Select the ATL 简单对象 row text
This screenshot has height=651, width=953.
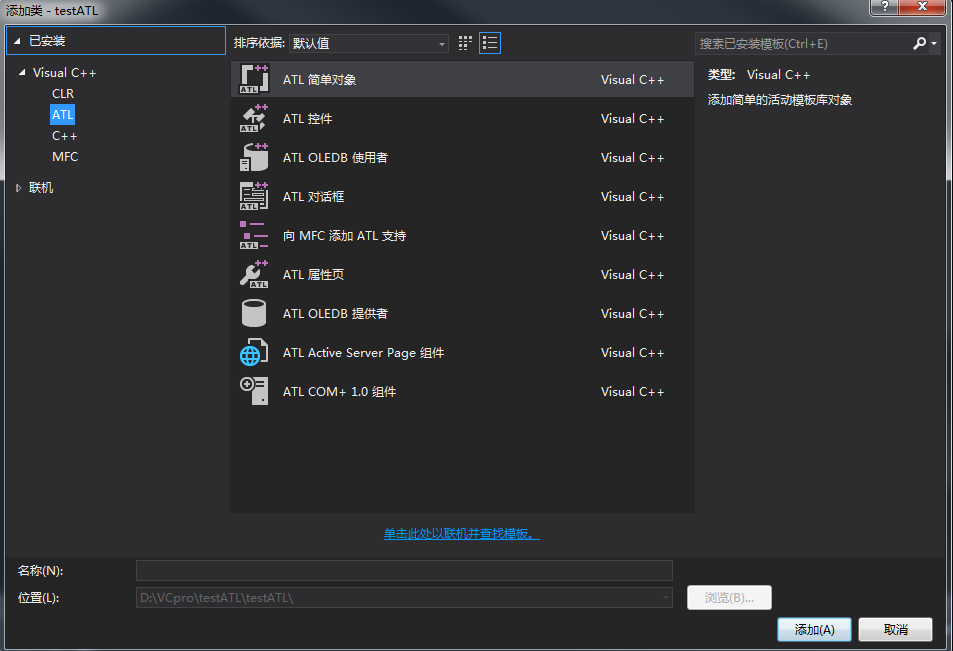(x=320, y=79)
